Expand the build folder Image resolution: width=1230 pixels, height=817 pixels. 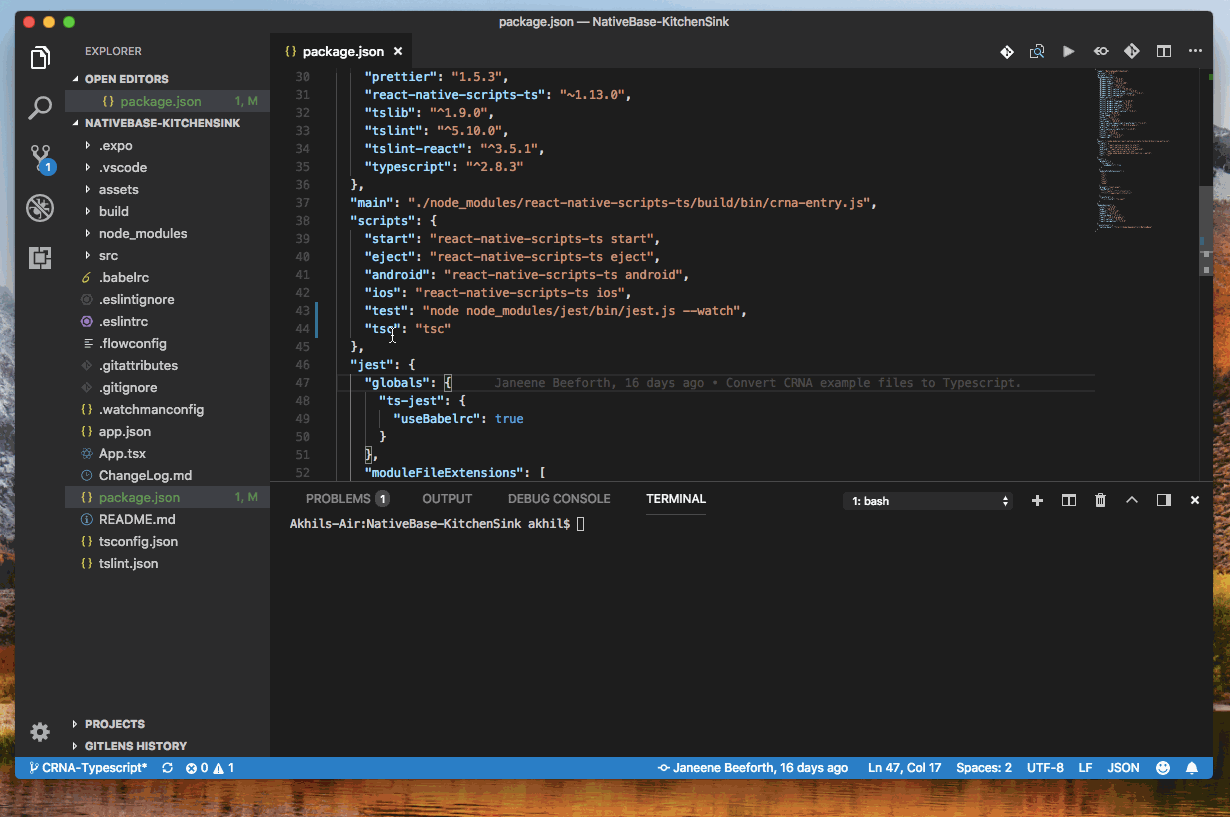(167, 211)
